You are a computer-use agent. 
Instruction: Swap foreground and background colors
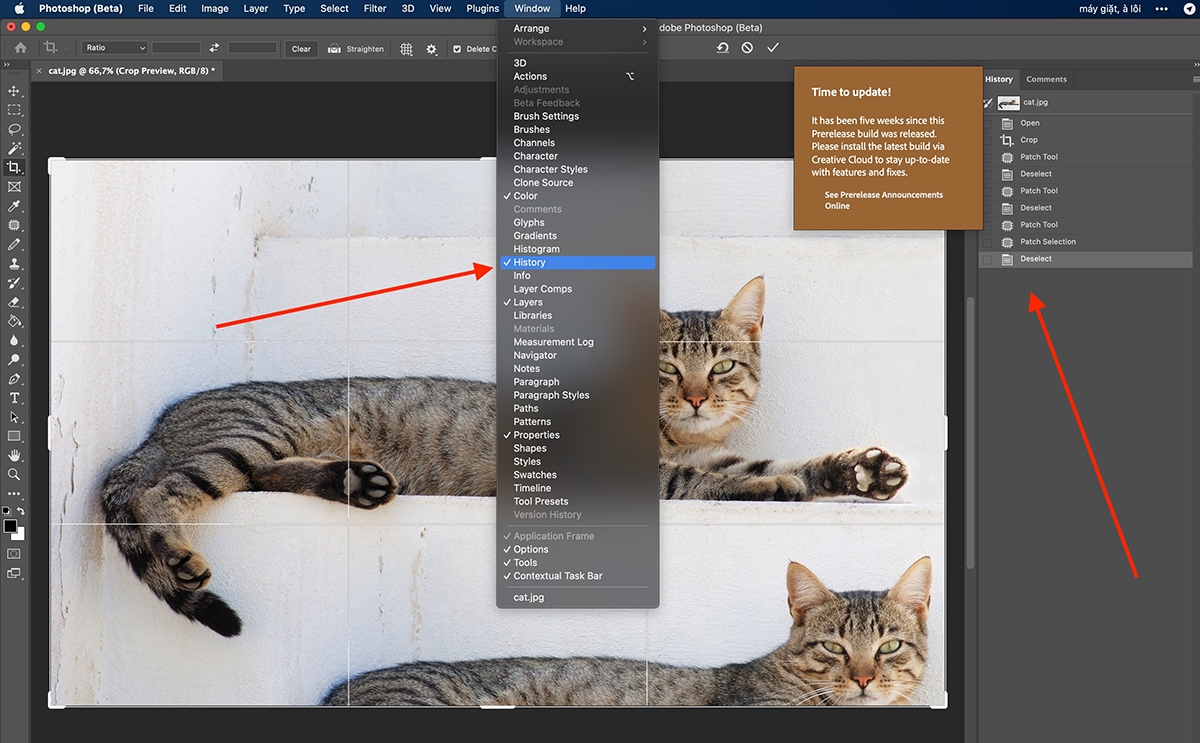(21, 511)
